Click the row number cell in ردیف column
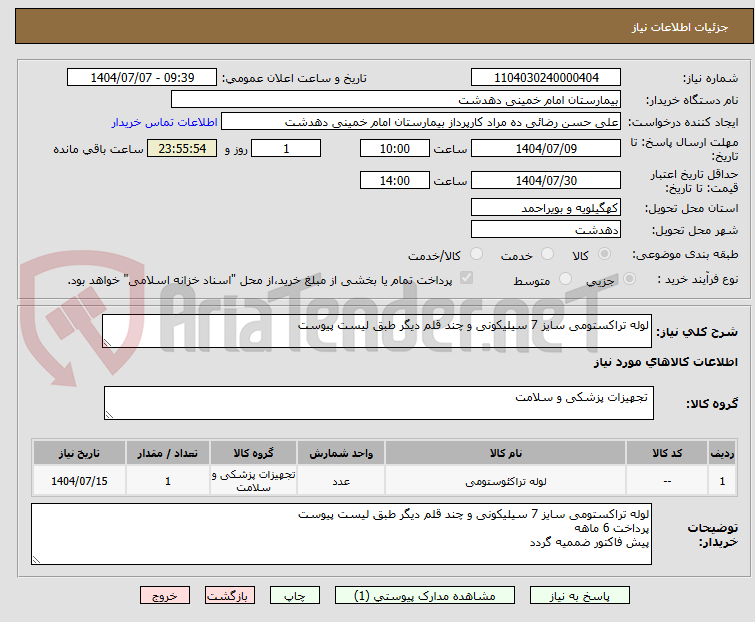The height and width of the screenshot is (622, 755). pos(722,481)
